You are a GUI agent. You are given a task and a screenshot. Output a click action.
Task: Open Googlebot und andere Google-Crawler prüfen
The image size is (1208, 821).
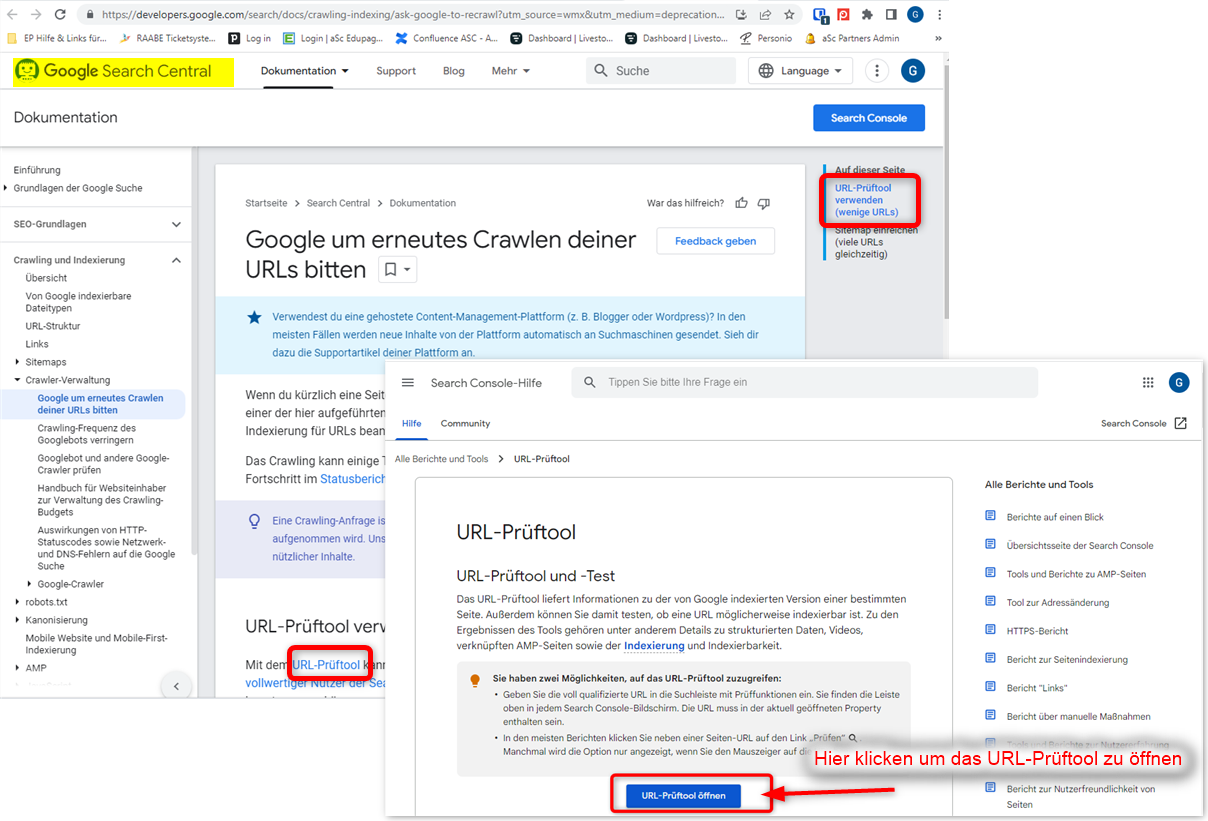tap(104, 464)
